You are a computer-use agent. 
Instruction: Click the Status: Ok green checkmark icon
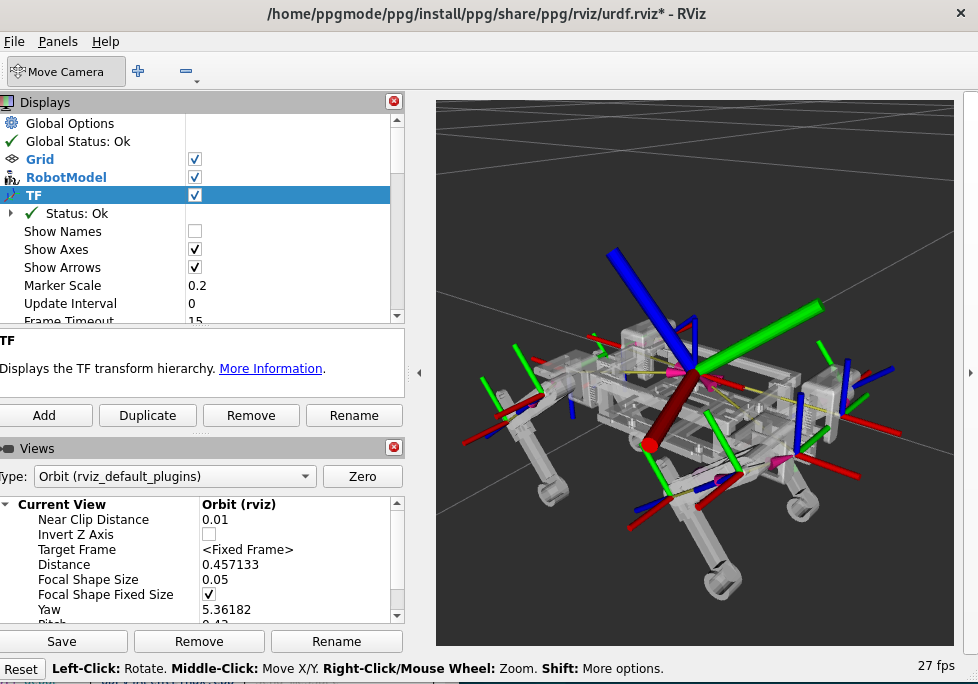(x=31, y=213)
